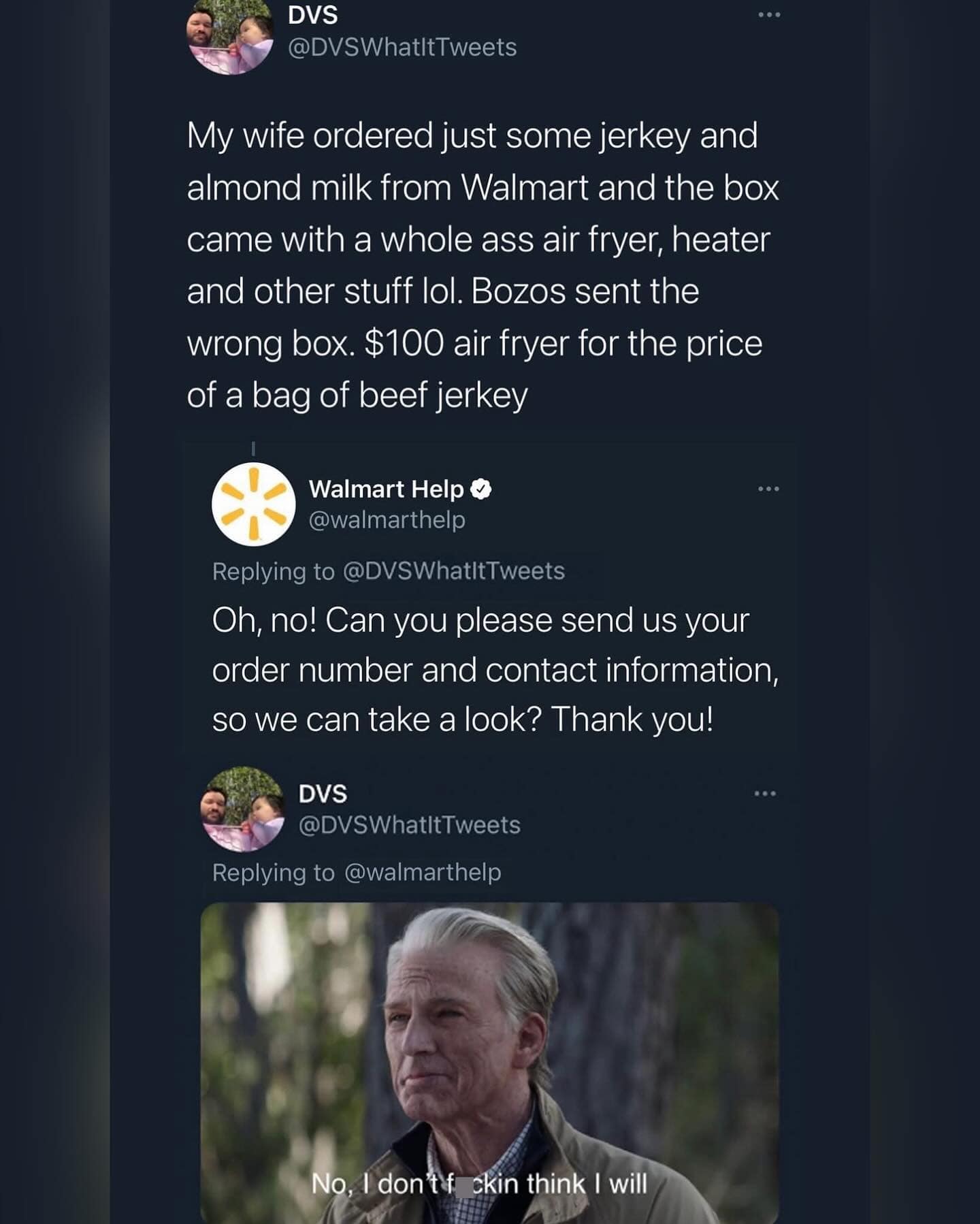The image size is (980, 1224).
Task: Expand the three-dot menu on Walmart Help's reply
Action: pyautogui.click(x=768, y=489)
